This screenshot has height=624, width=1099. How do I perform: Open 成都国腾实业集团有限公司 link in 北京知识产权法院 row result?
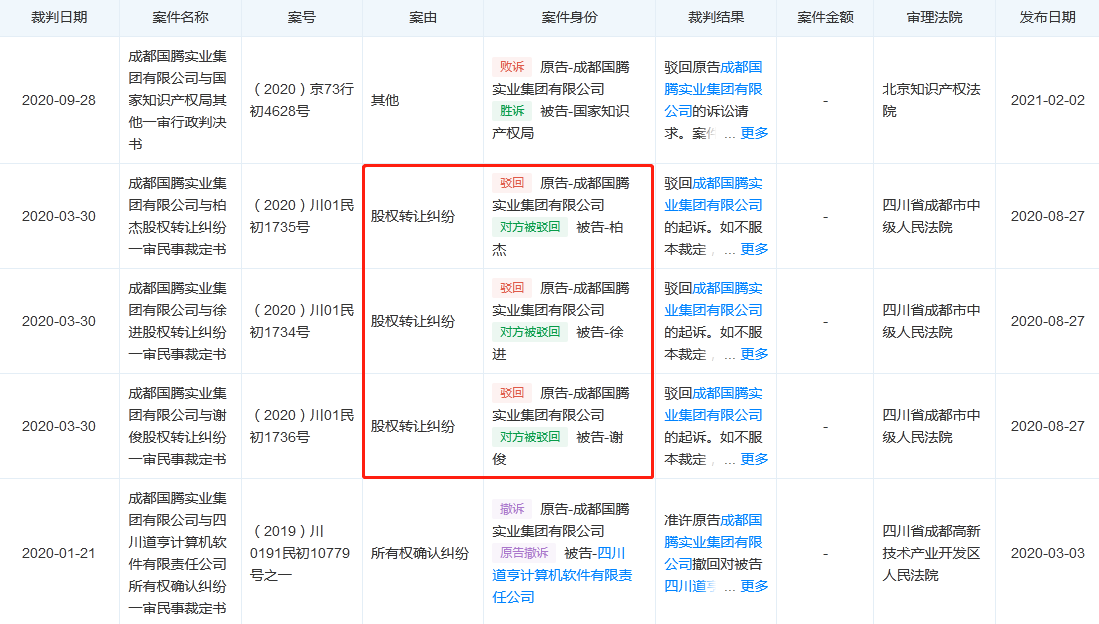[x=714, y=89]
